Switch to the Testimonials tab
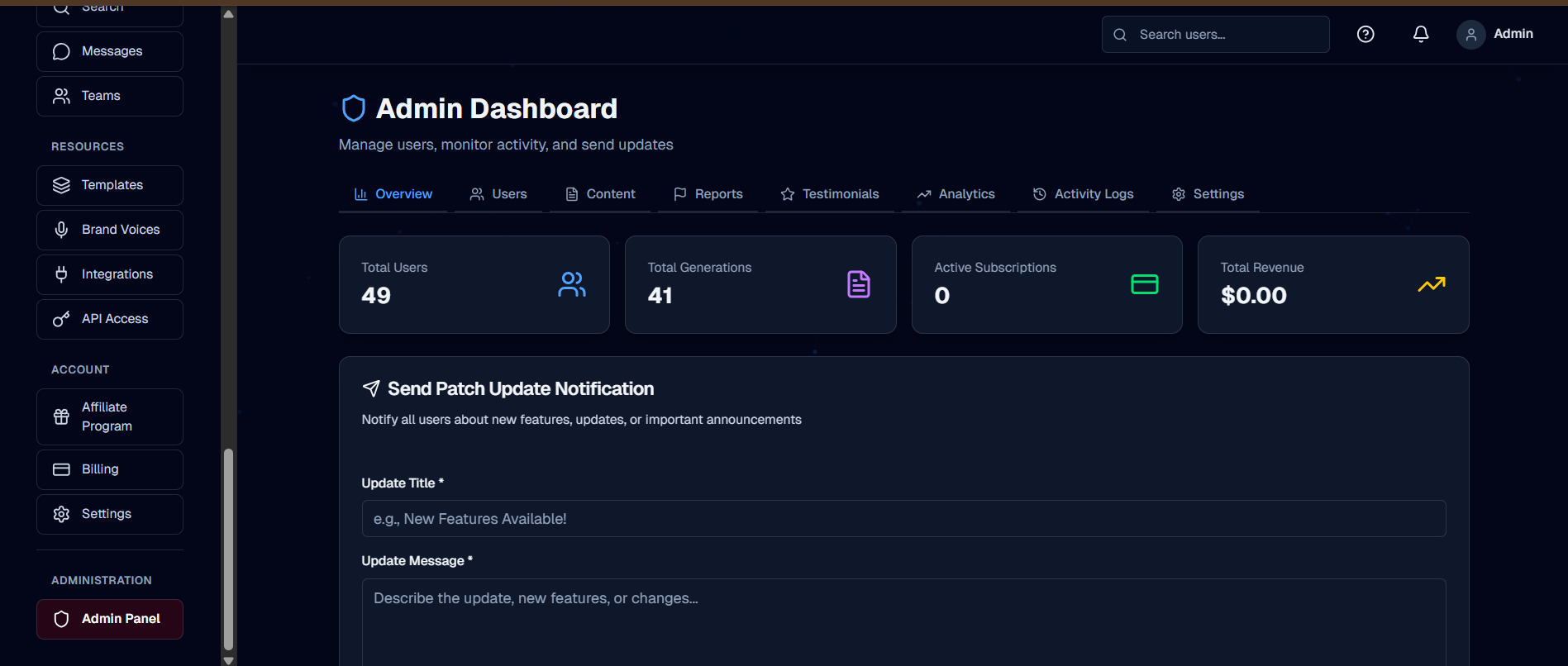The width and height of the screenshot is (1568, 666). [830, 194]
